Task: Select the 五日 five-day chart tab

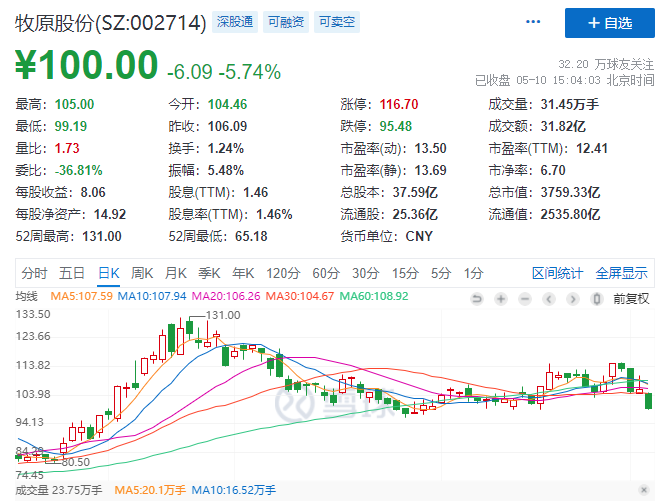Action: tap(71, 273)
